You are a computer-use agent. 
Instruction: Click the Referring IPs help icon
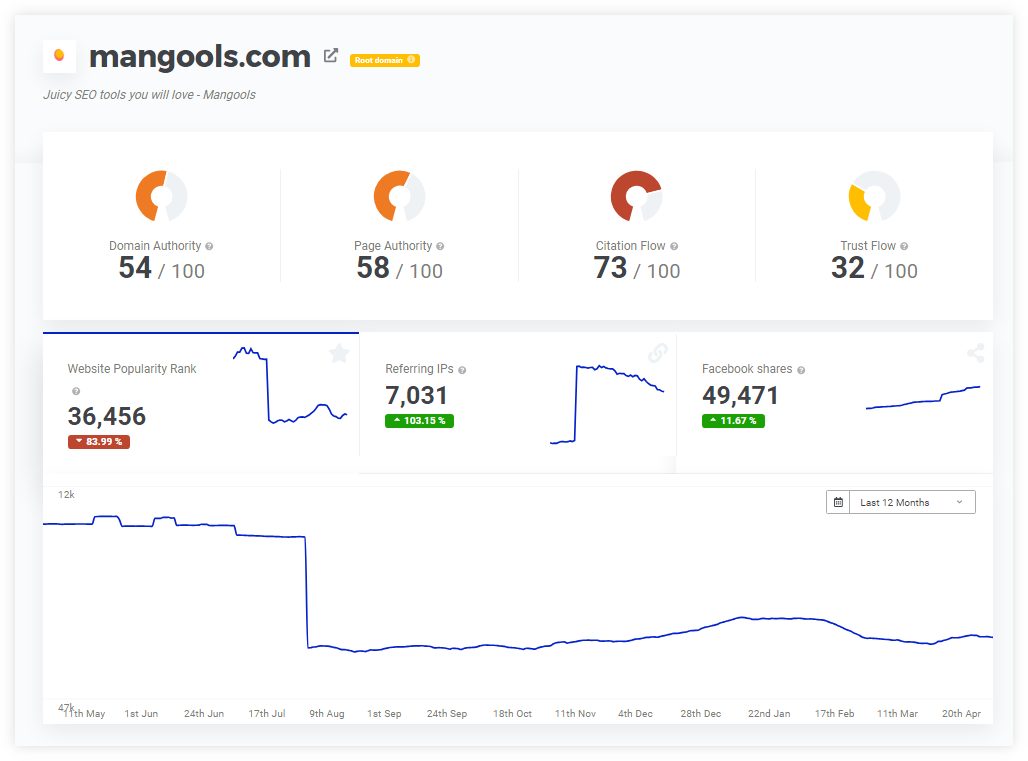point(462,370)
